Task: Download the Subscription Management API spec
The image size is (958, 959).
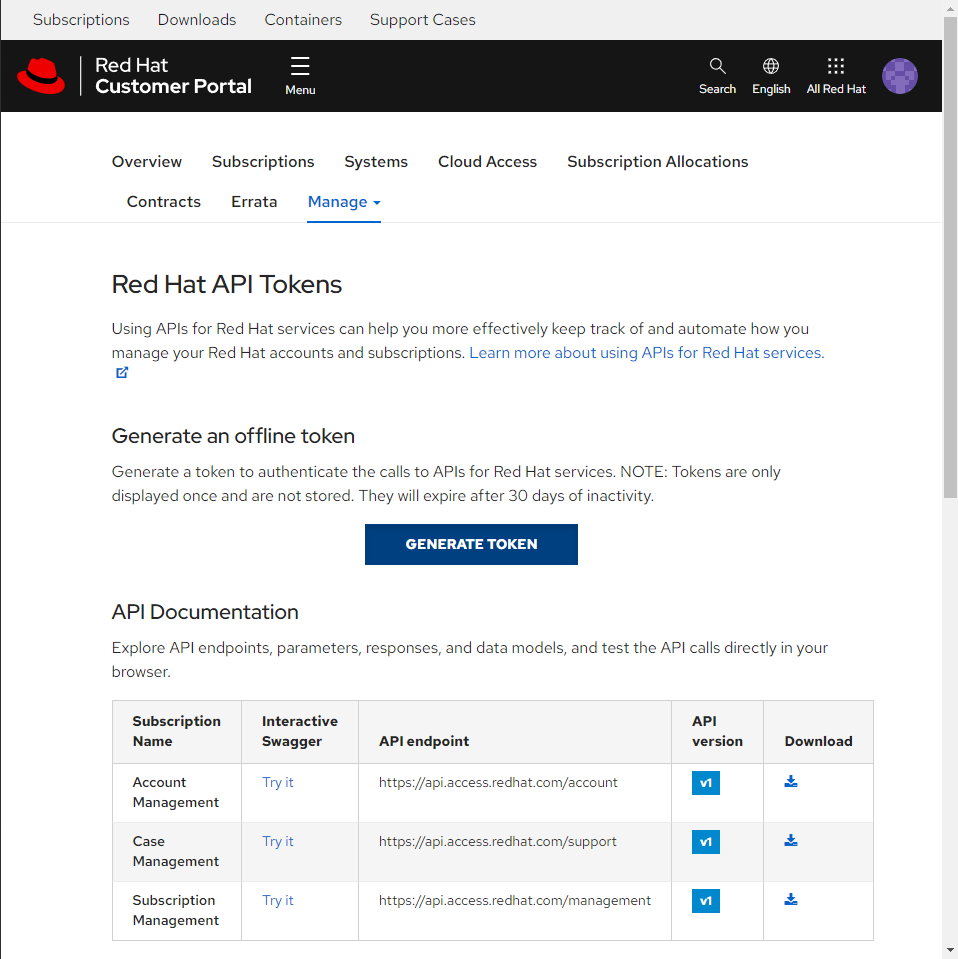Action: tap(791, 900)
